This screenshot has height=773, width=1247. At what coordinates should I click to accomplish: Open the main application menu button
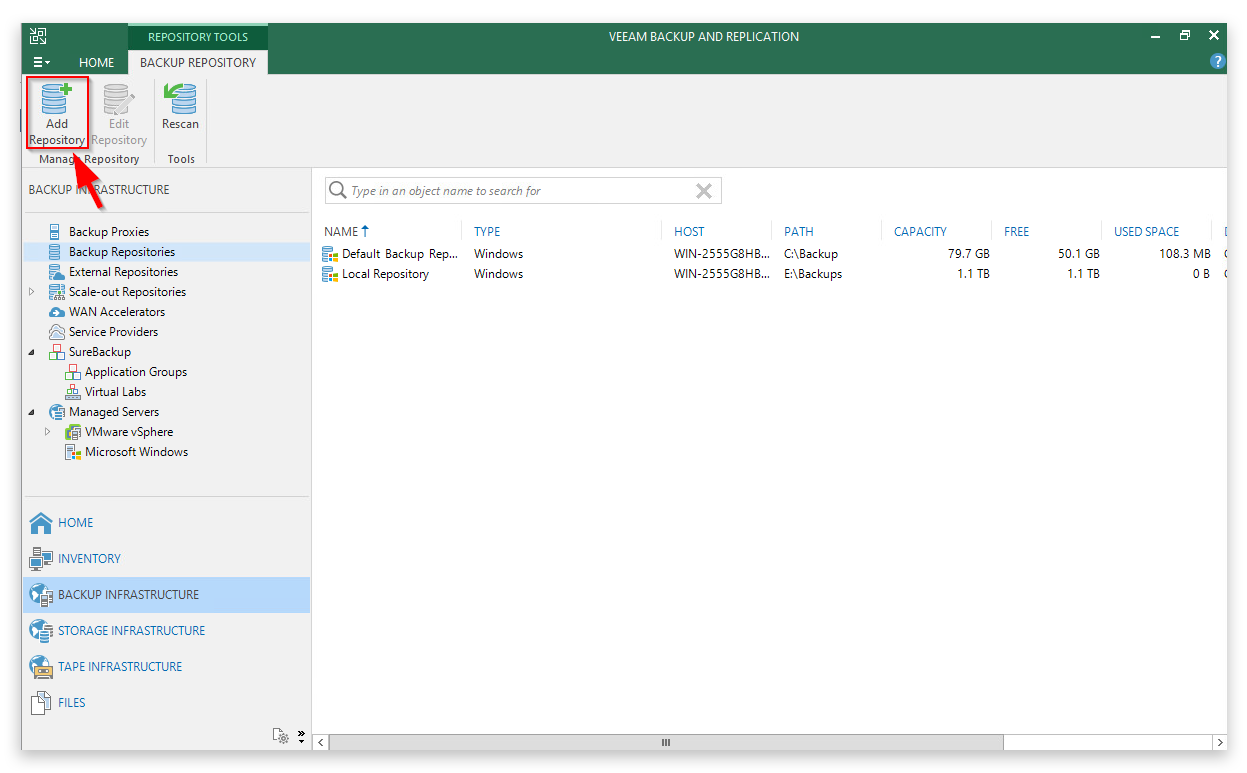coord(41,62)
